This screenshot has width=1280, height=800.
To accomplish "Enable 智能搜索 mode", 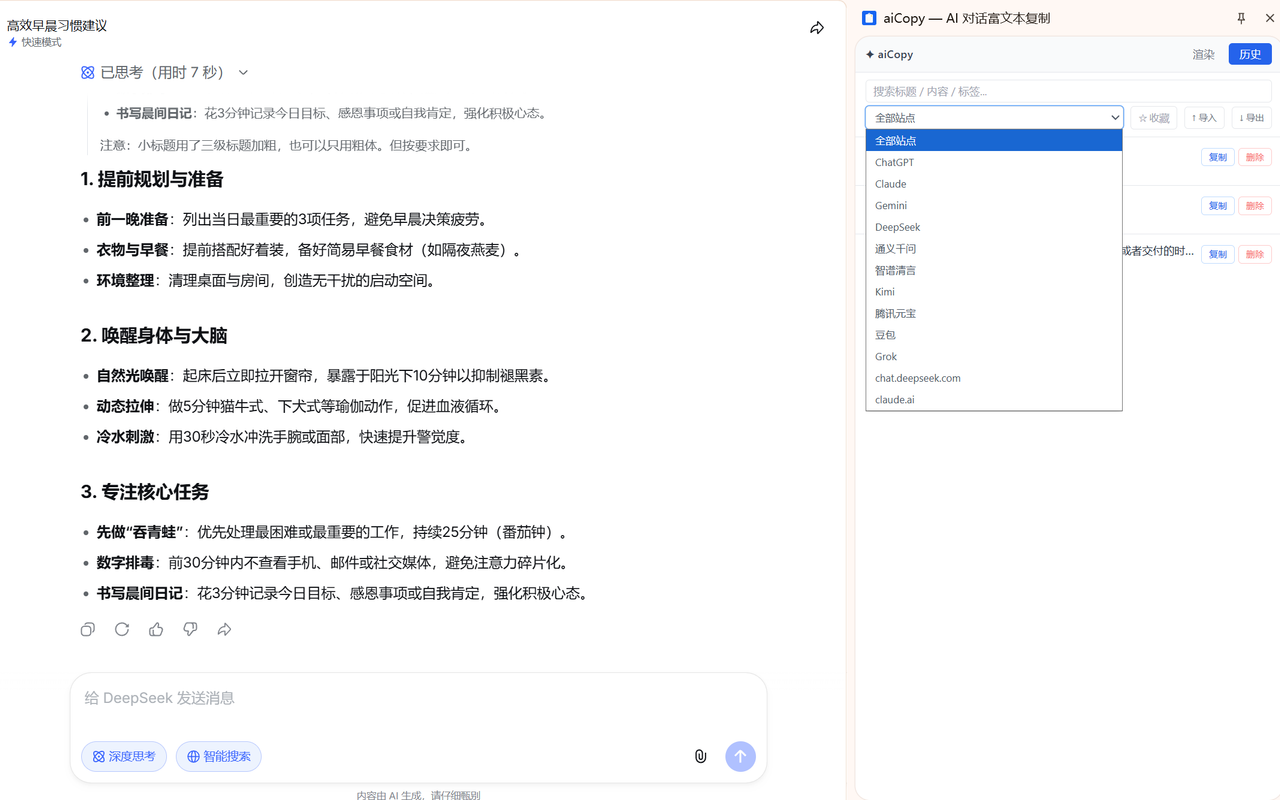I will pyautogui.click(x=218, y=756).
